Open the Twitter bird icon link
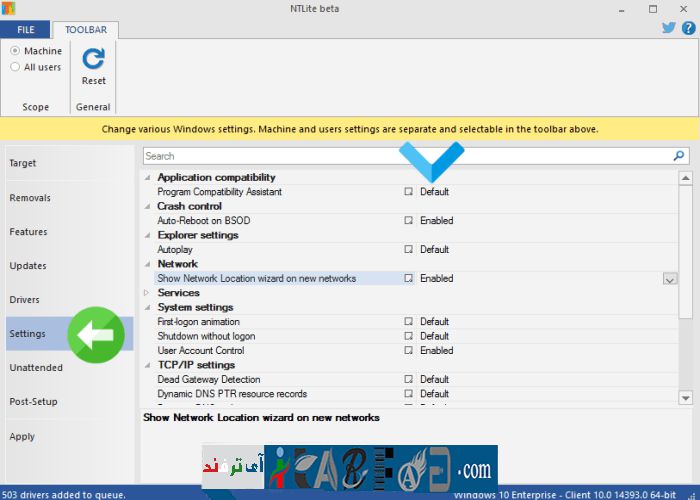This screenshot has height=500, width=700. [x=669, y=28]
